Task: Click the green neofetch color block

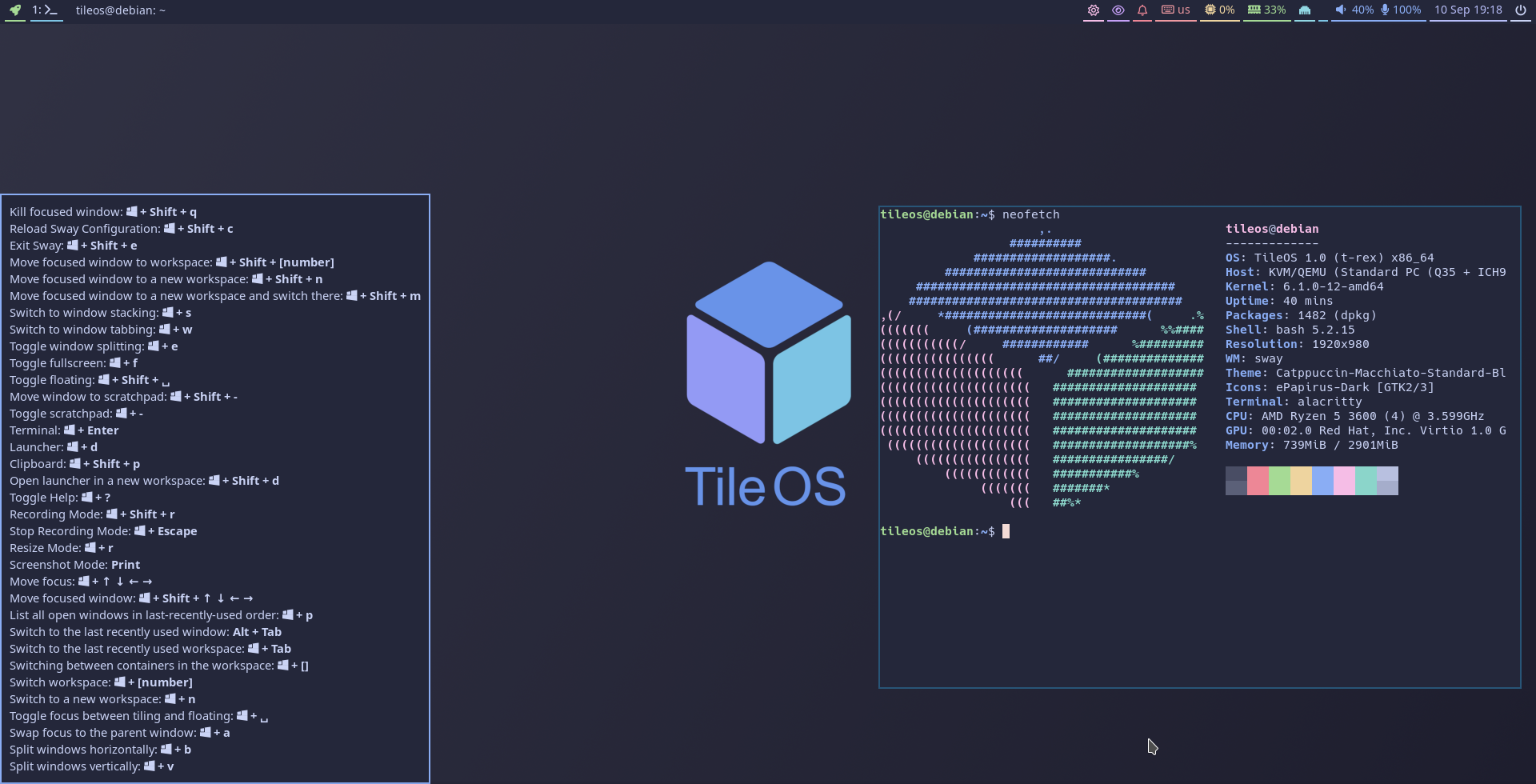Action: (1279, 481)
